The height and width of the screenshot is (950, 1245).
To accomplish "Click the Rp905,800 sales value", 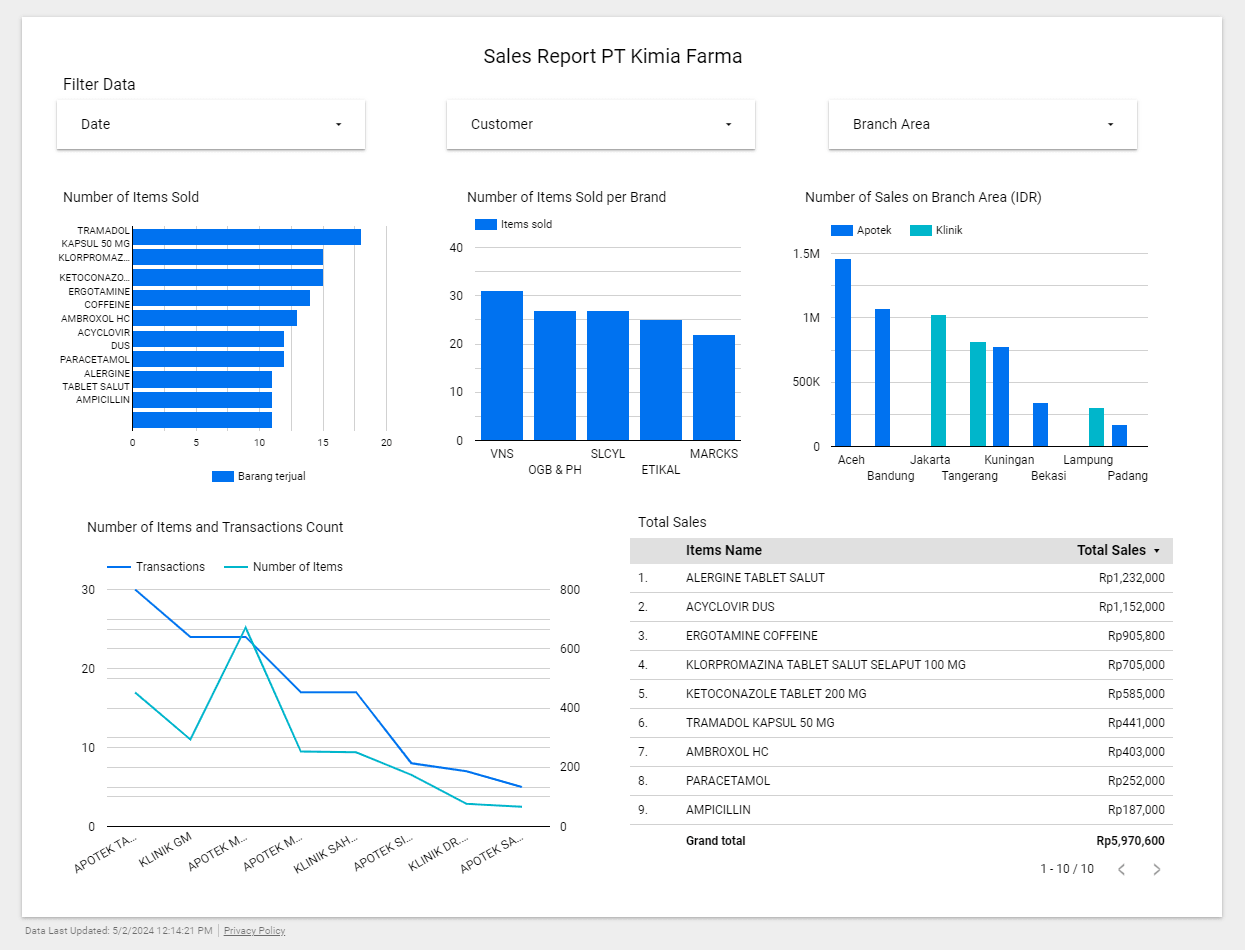I will [1136, 636].
